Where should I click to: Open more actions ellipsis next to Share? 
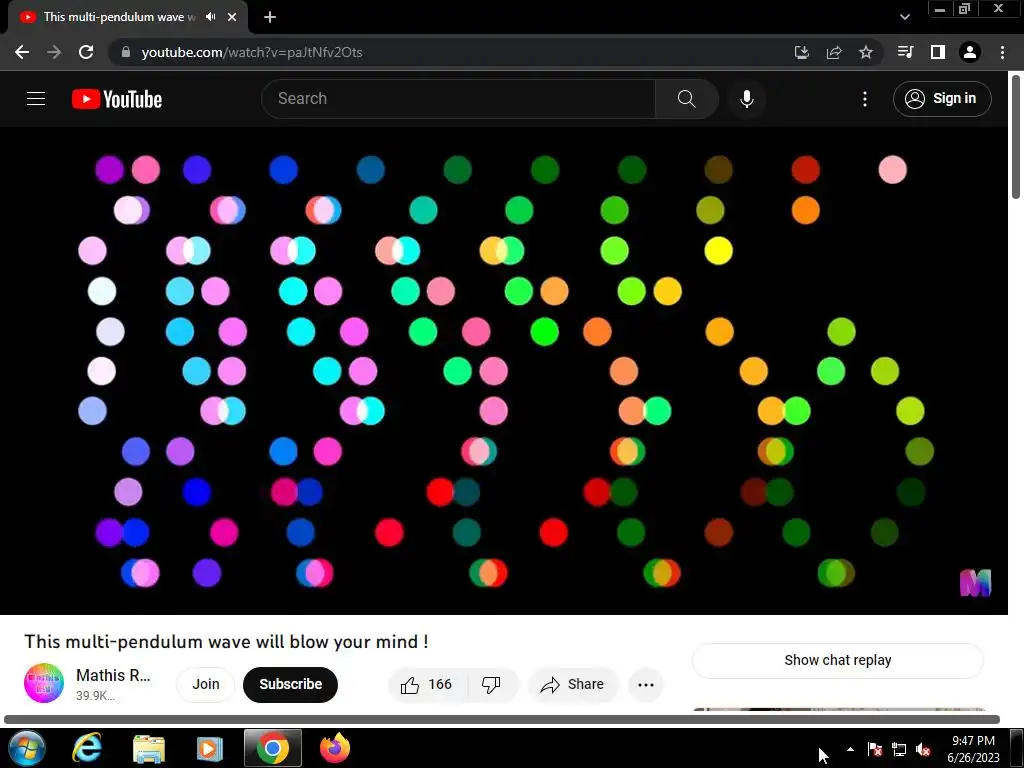[645, 684]
